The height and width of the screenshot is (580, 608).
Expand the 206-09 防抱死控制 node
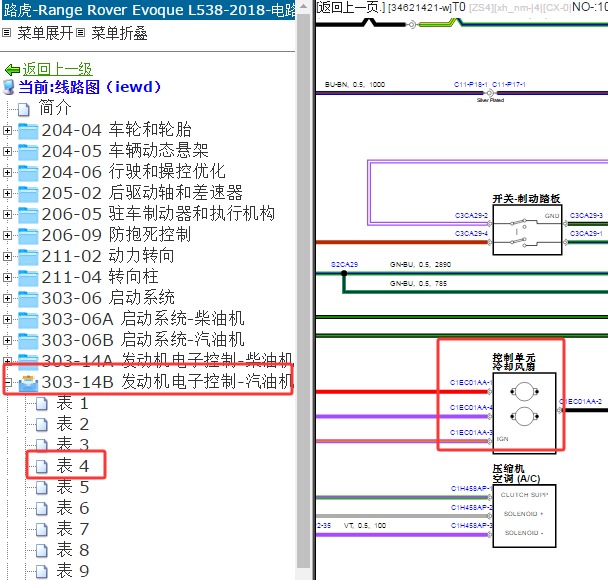[x=7, y=235]
